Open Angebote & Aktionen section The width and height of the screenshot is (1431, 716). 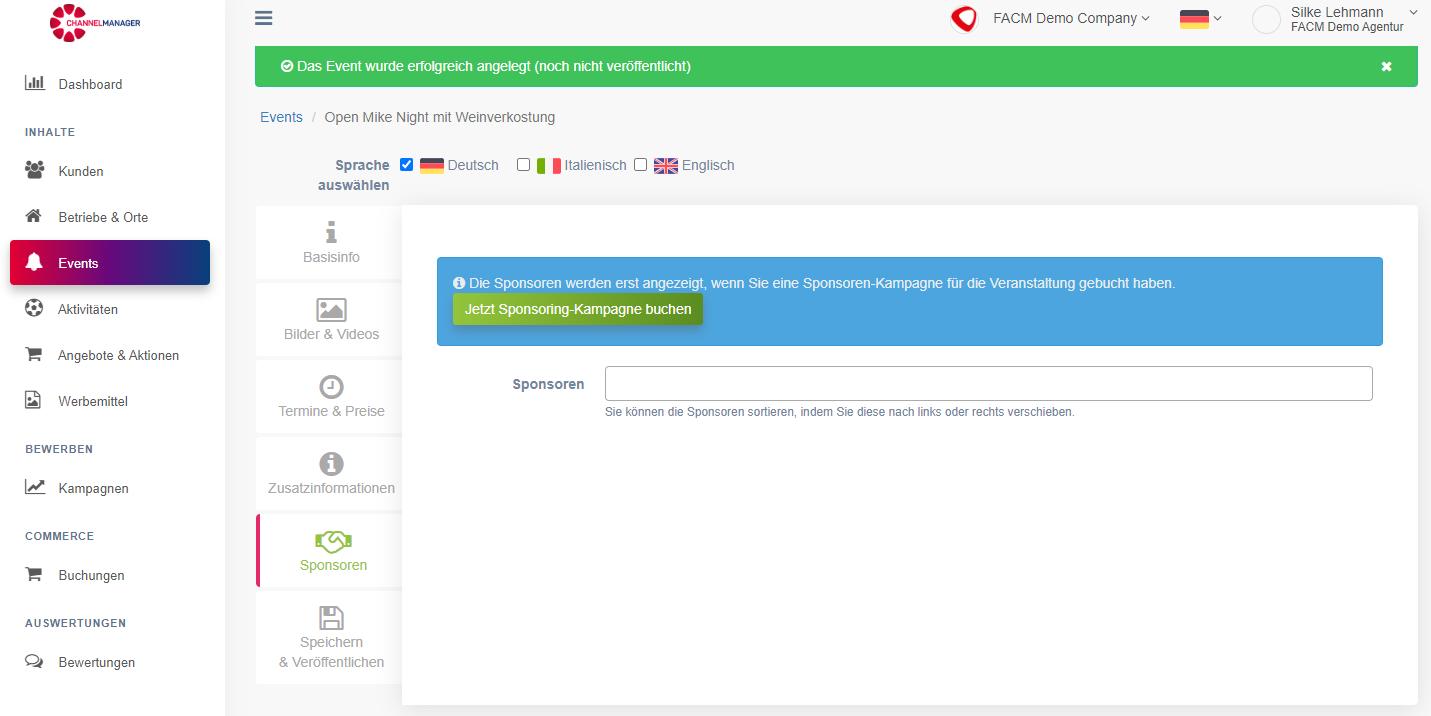click(119, 355)
